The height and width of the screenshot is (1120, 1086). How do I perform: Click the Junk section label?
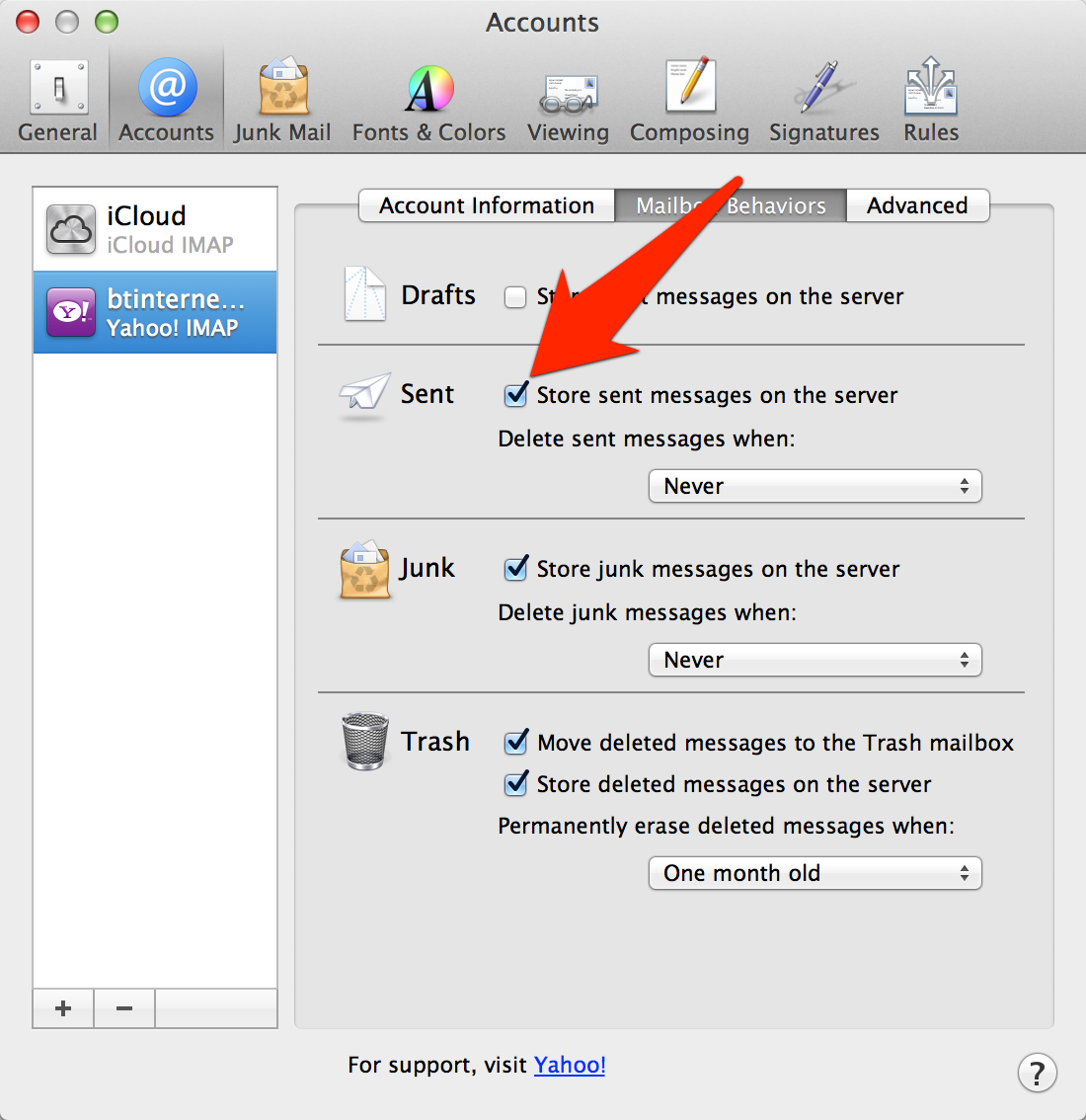pyautogui.click(x=427, y=568)
